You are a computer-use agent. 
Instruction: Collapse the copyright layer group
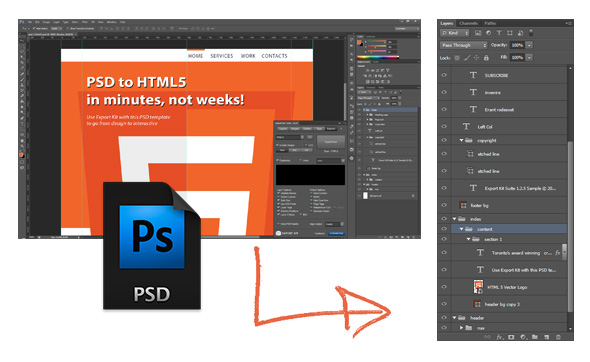point(461,140)
